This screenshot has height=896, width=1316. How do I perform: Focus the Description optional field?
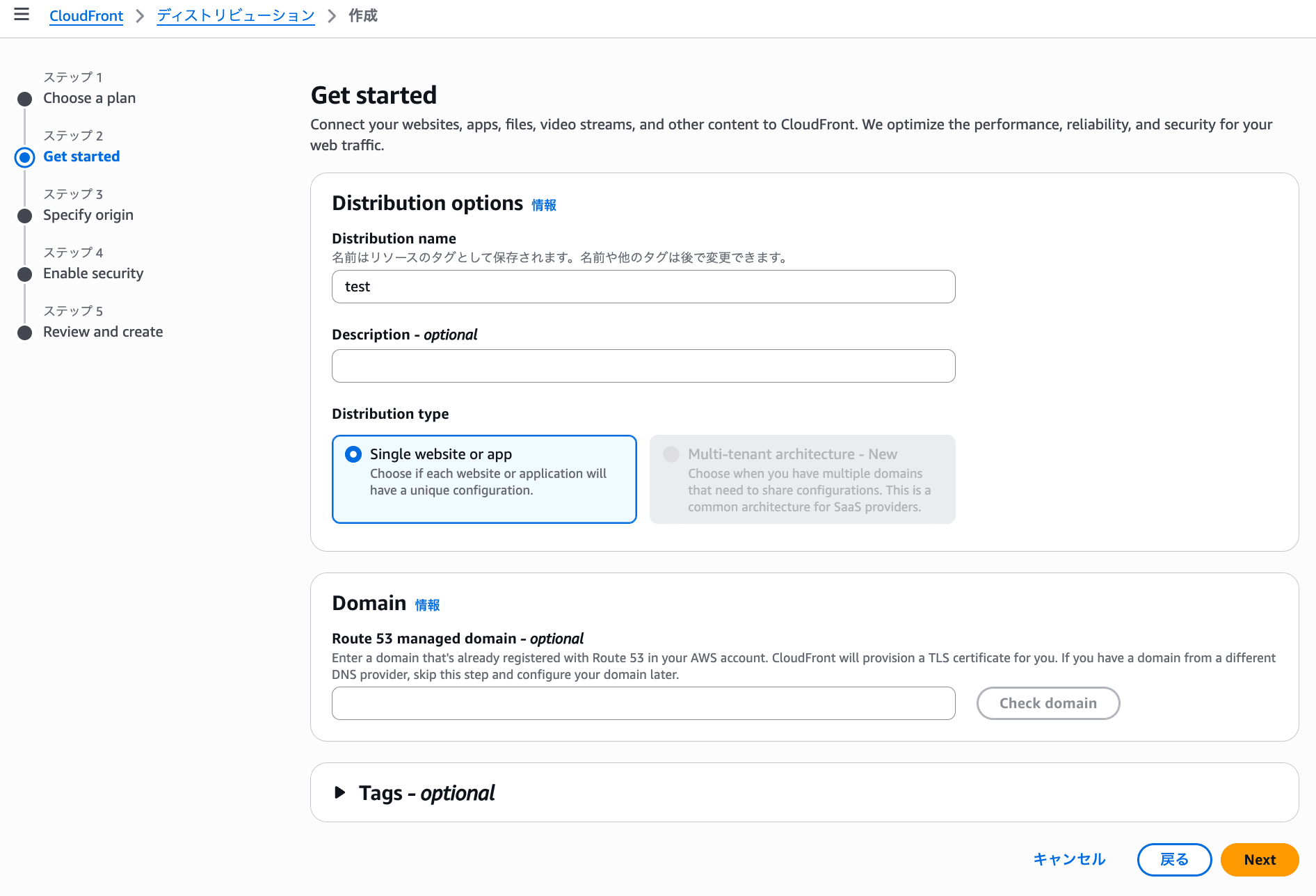[x=643, y=366]
